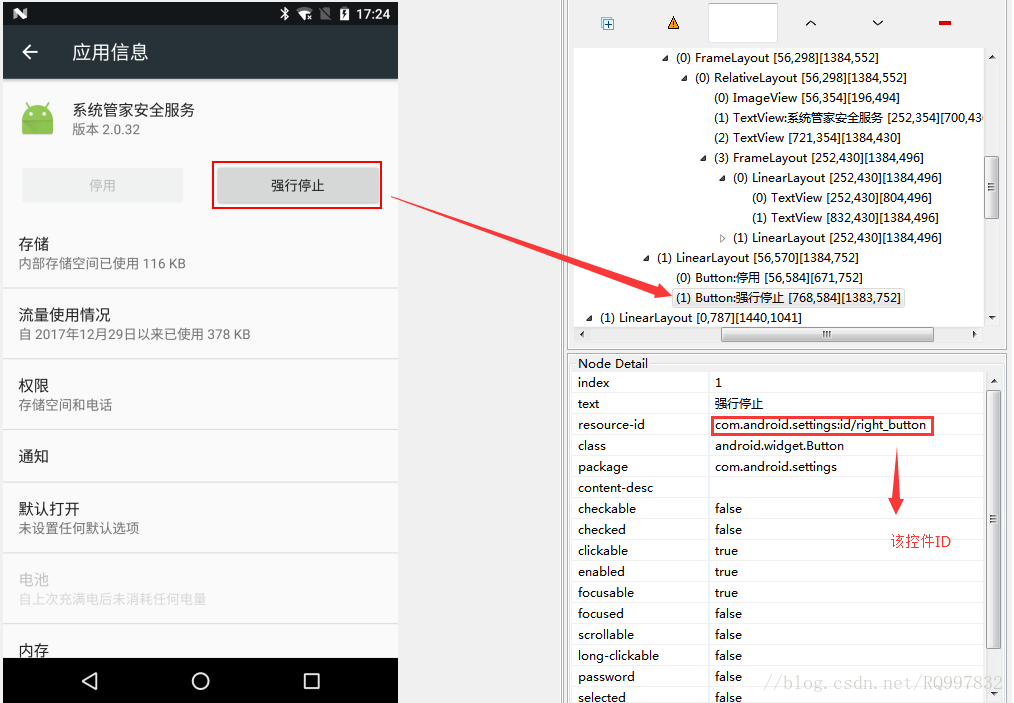The height and width of the screenshot is (703, 1014).
Task: Click the long-clickable property row
Action: (779, 655)
